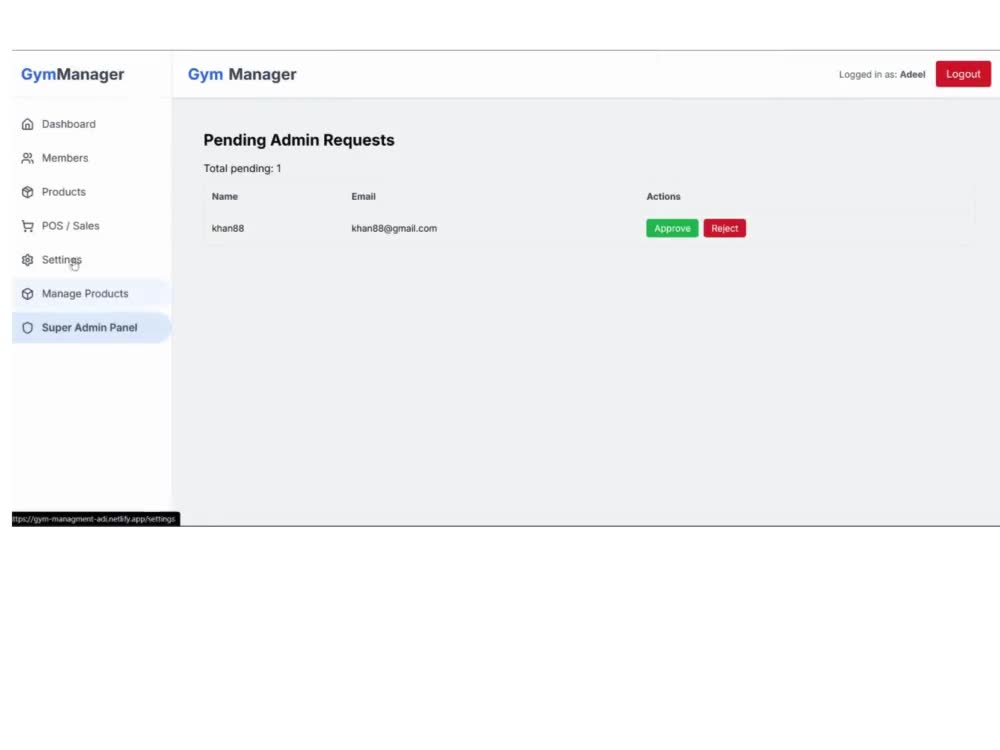1000x750 pixels.
Task: Click the POS / Sales cart icon
Action: [27, 226]
